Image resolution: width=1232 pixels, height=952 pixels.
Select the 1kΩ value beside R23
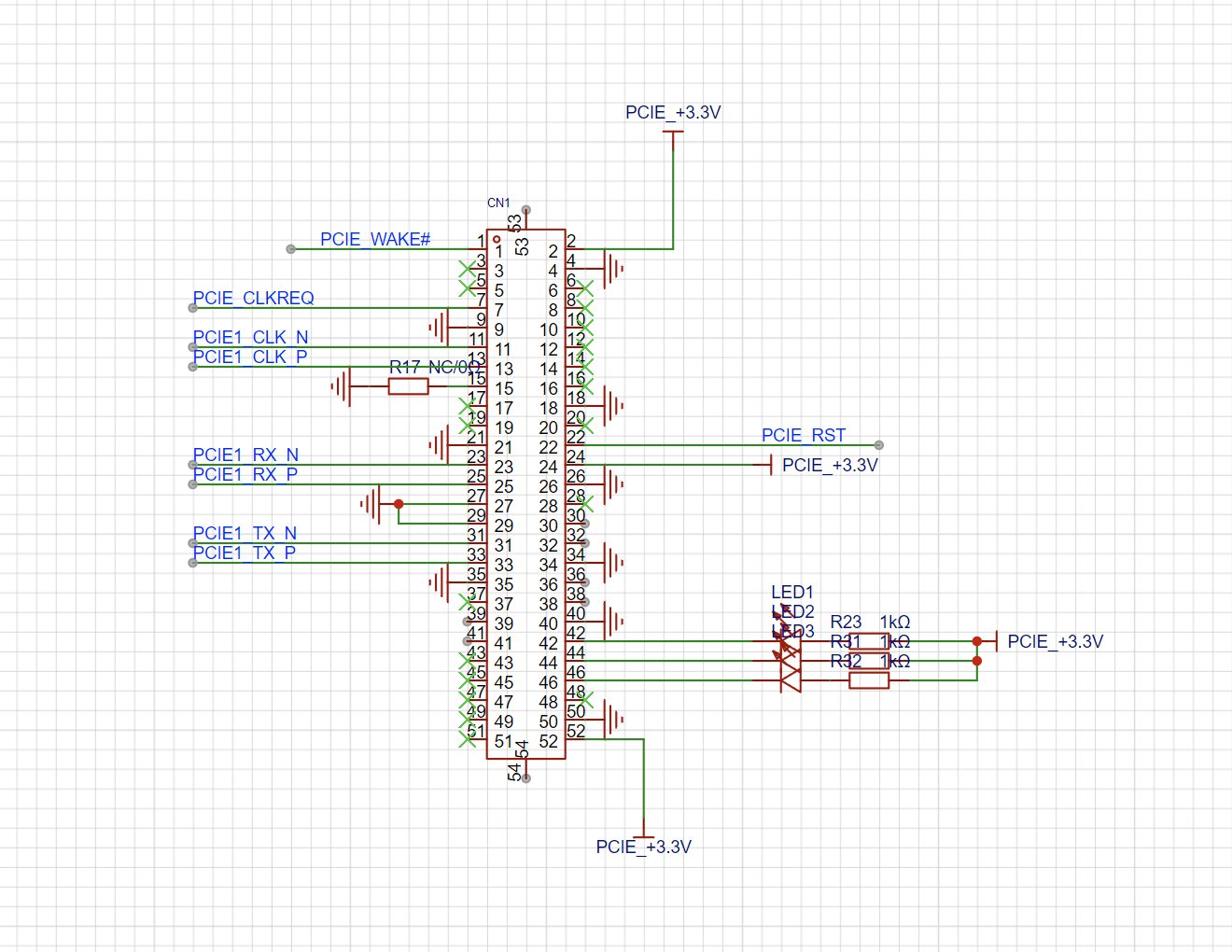tap(895, 622)
